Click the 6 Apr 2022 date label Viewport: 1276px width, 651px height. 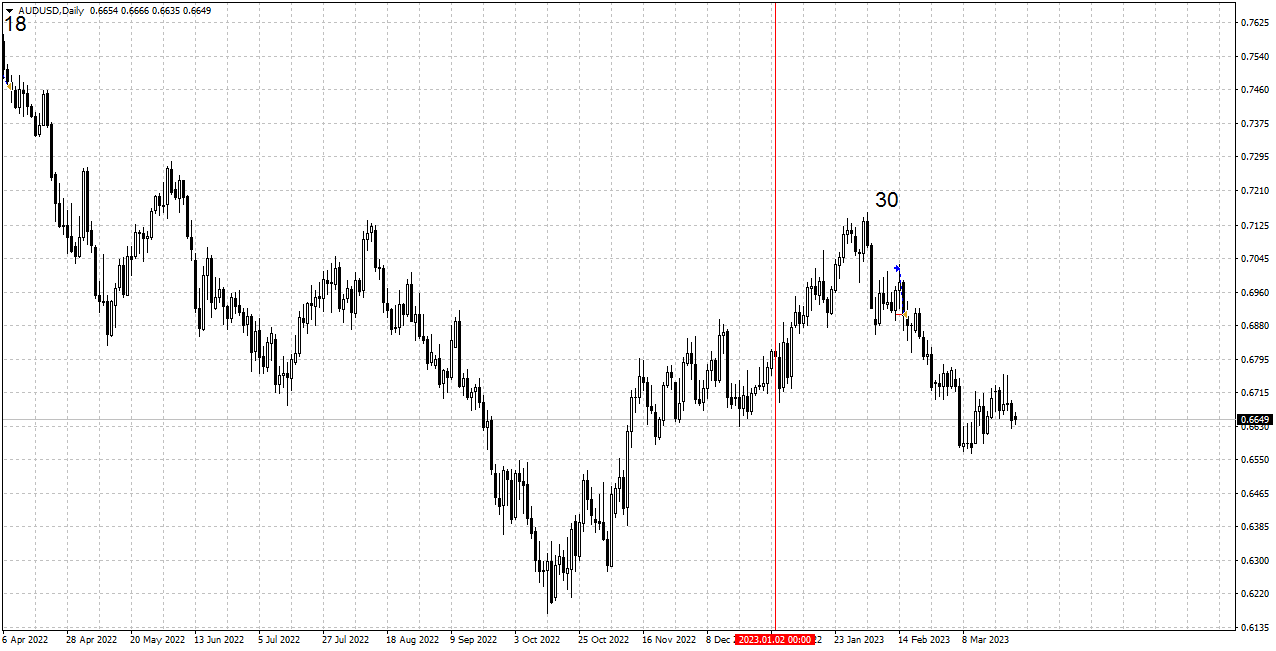click(25, 639)
